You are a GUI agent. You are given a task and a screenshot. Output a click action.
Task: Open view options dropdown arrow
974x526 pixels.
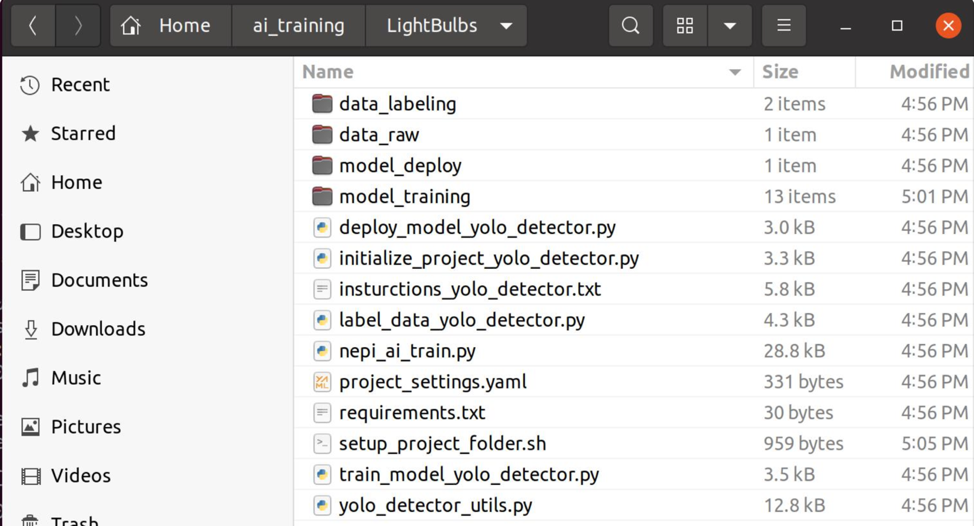click(x=730, y=26)
